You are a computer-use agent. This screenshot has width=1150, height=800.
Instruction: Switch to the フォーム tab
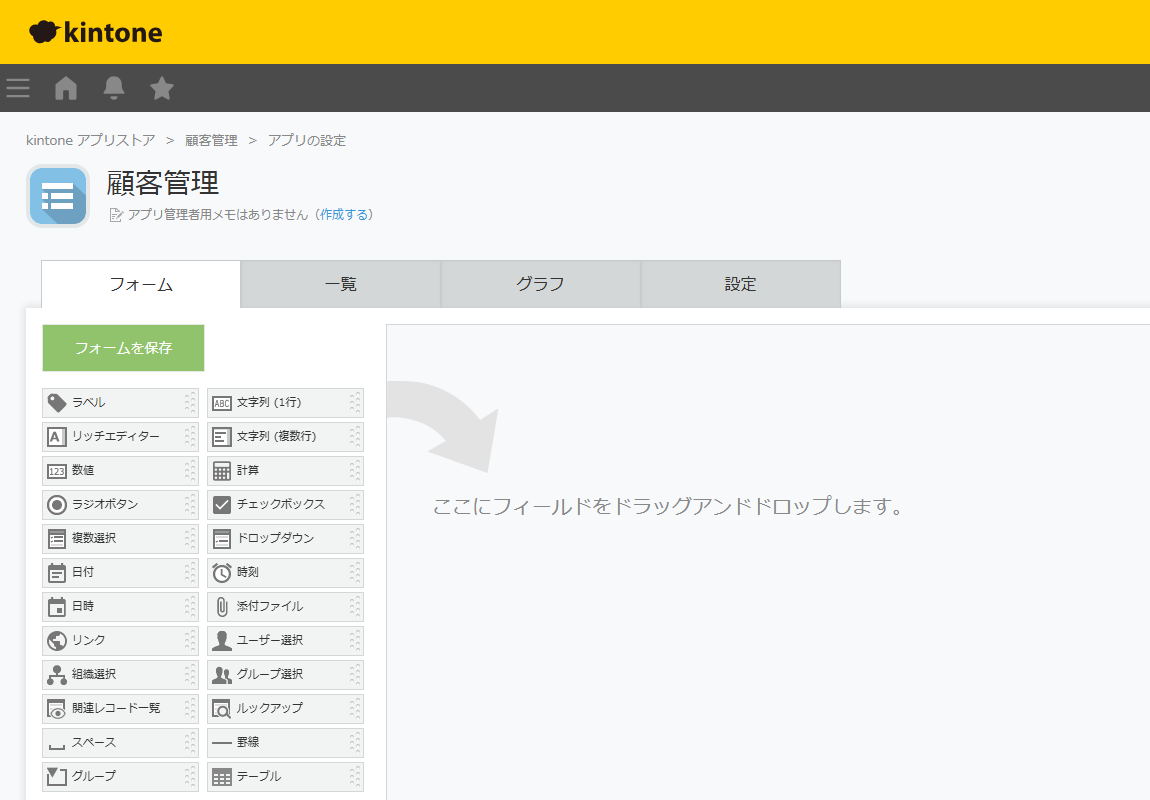coord(141,285)
